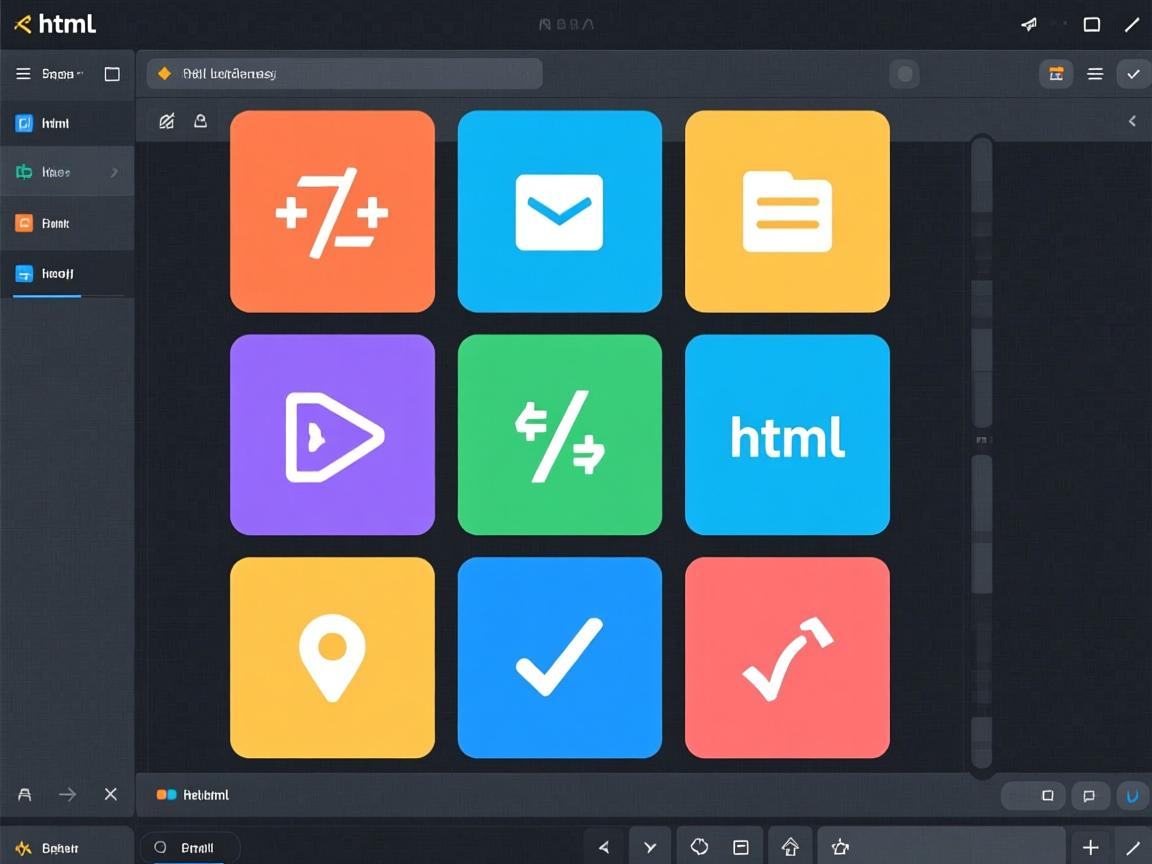Open the purple play video tile
The width and height of the screenshot is (1152, 864).
(332, 435)
